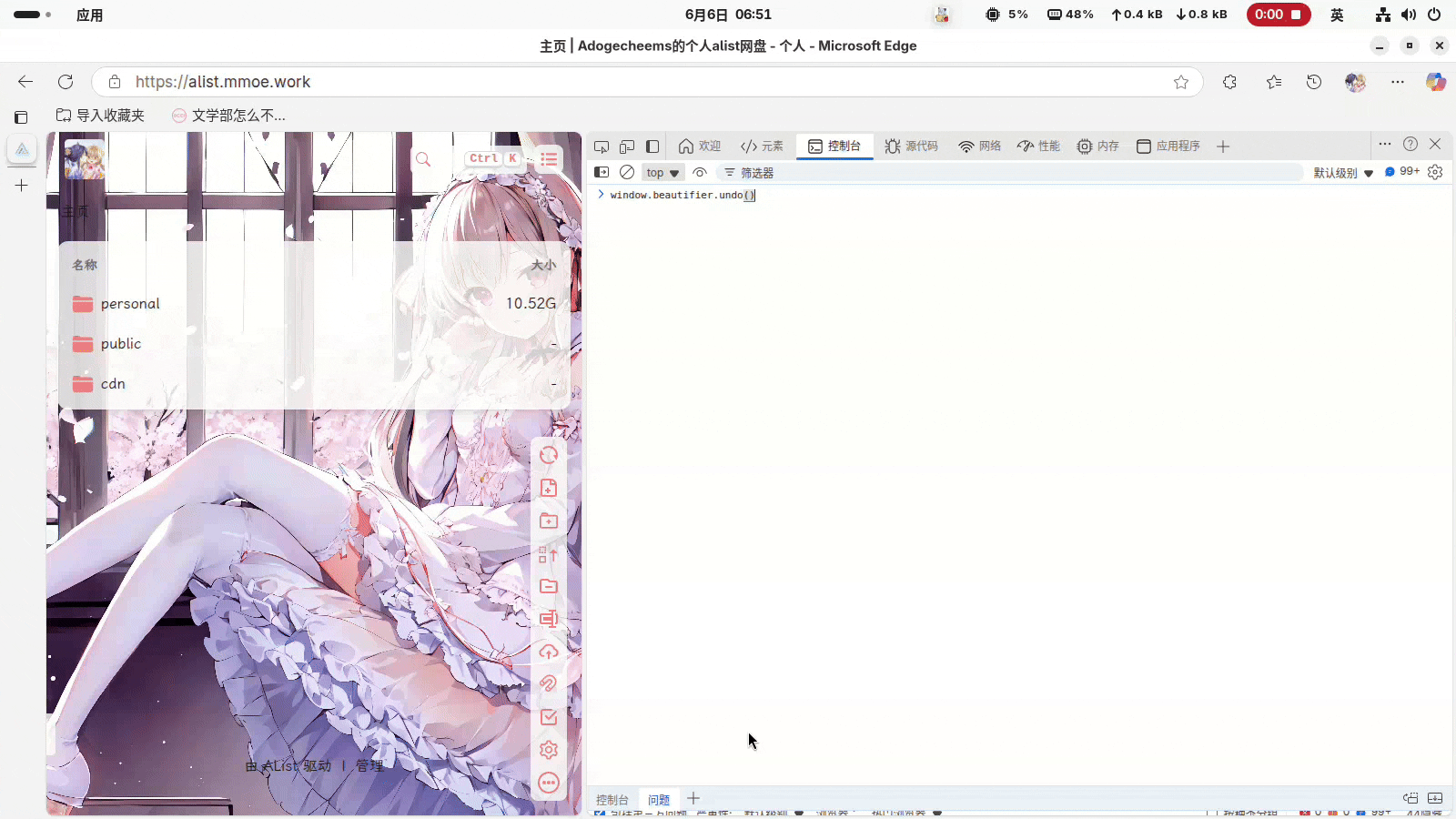Open console settings gear icon
The height and width of the screenshot is (819, 1456).
(1435, 172)
